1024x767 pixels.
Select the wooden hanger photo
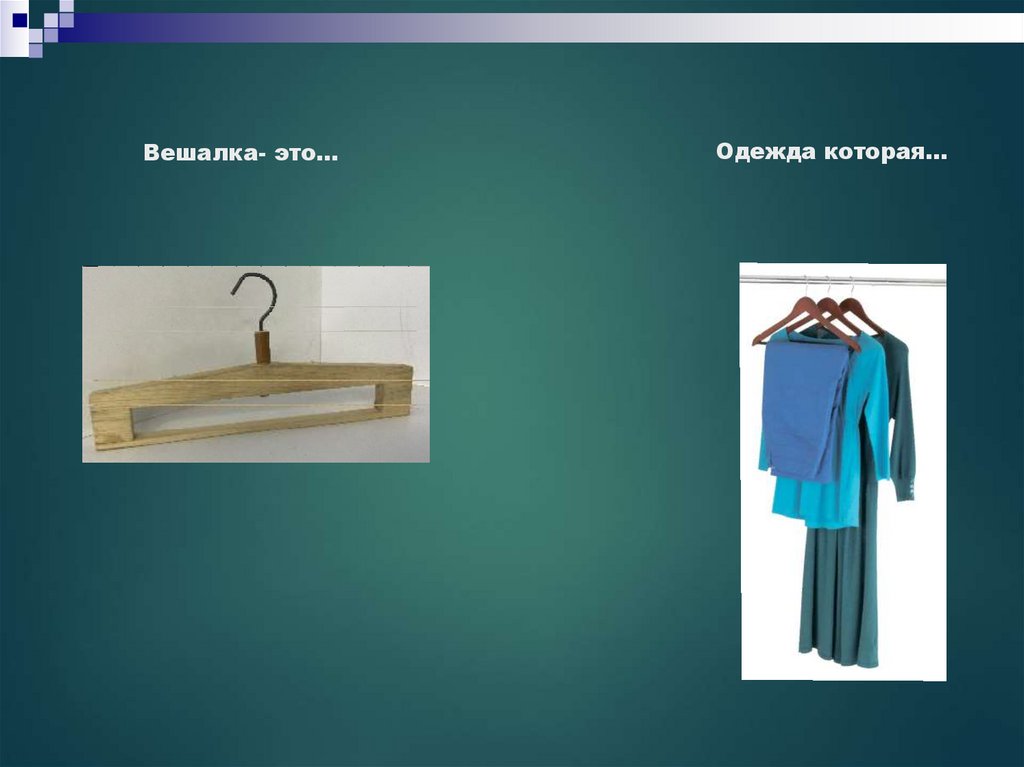point(256,364)
